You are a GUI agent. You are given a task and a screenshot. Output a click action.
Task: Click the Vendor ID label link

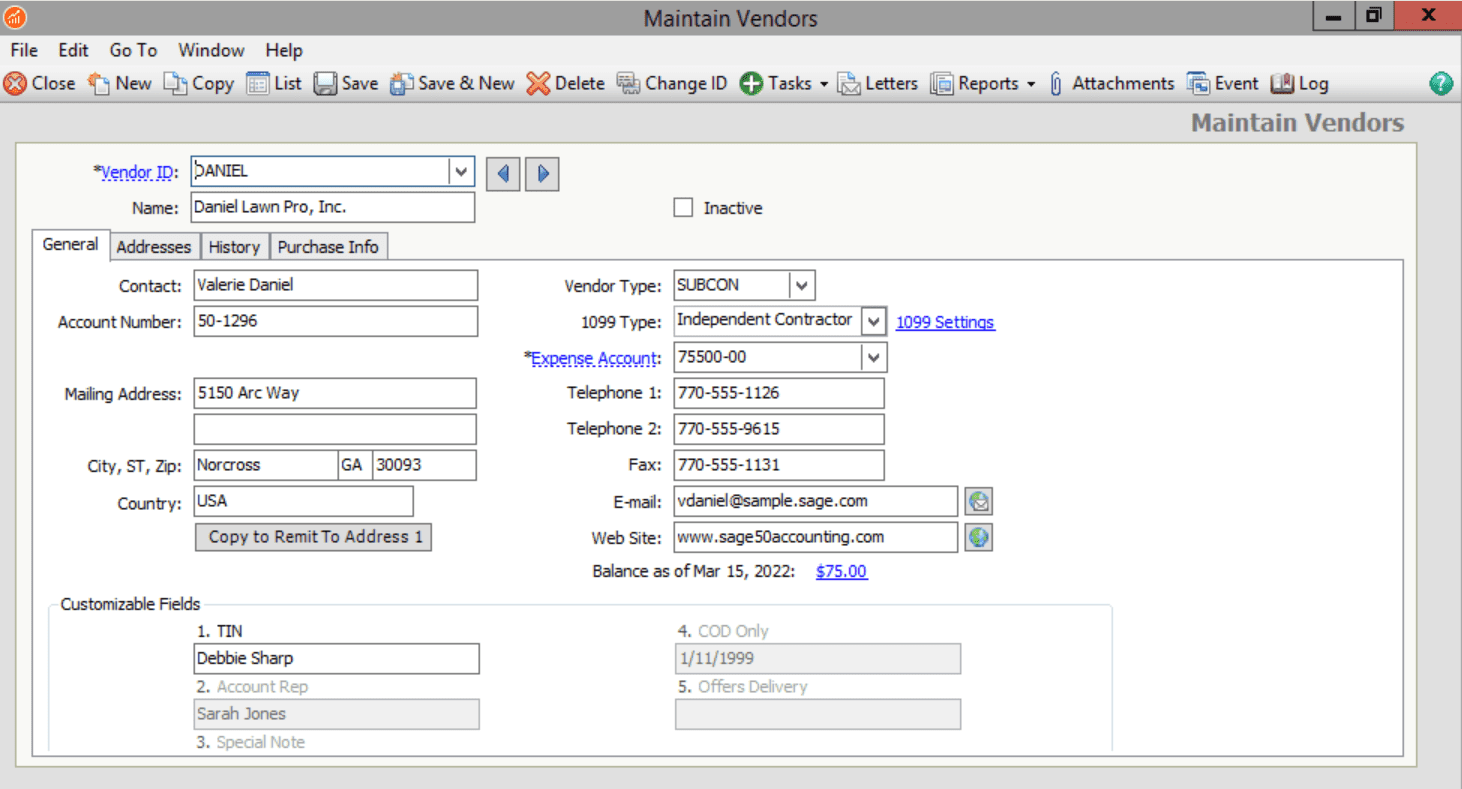coord(139,172)
